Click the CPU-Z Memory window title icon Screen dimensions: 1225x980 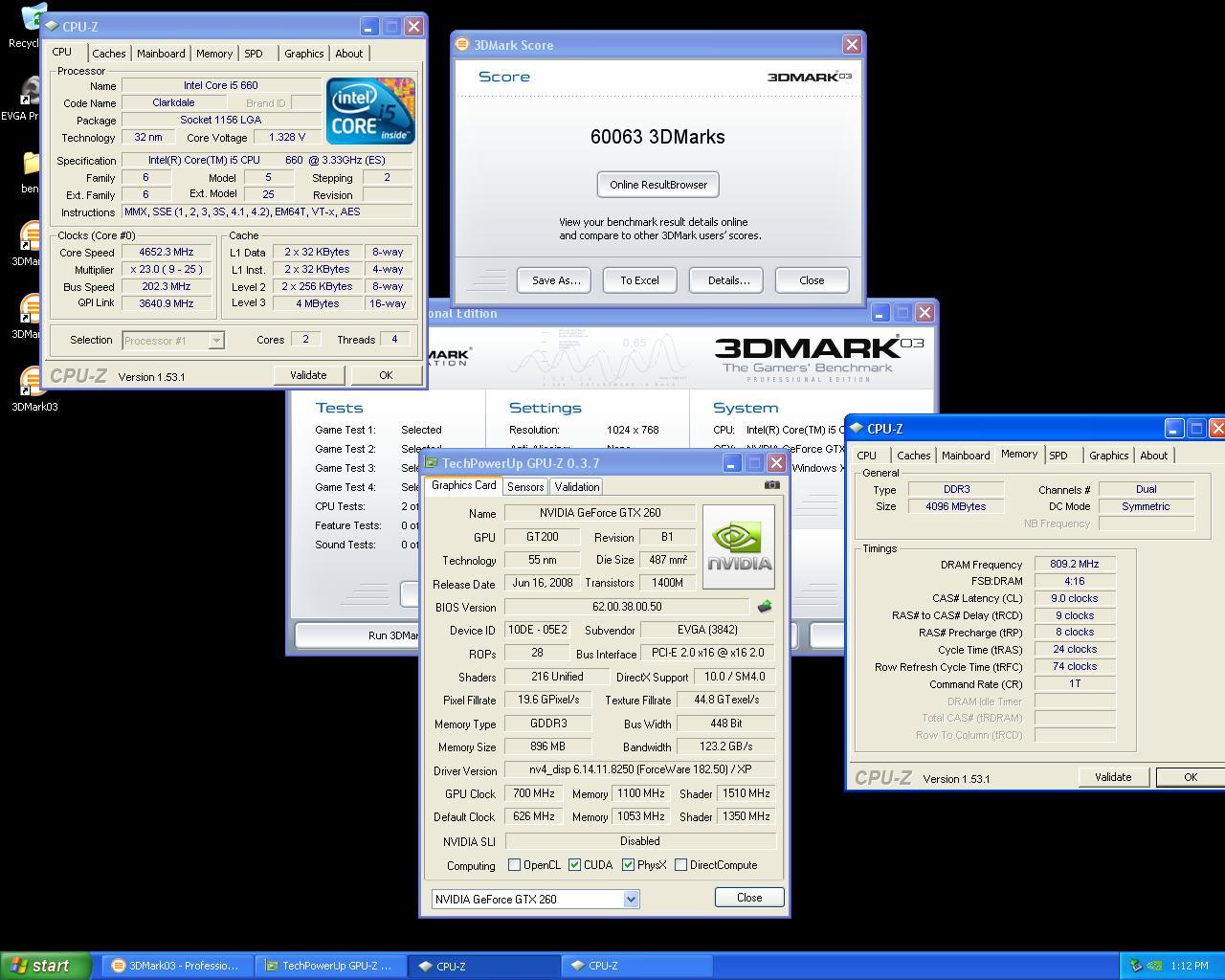(x=857, y=429)
